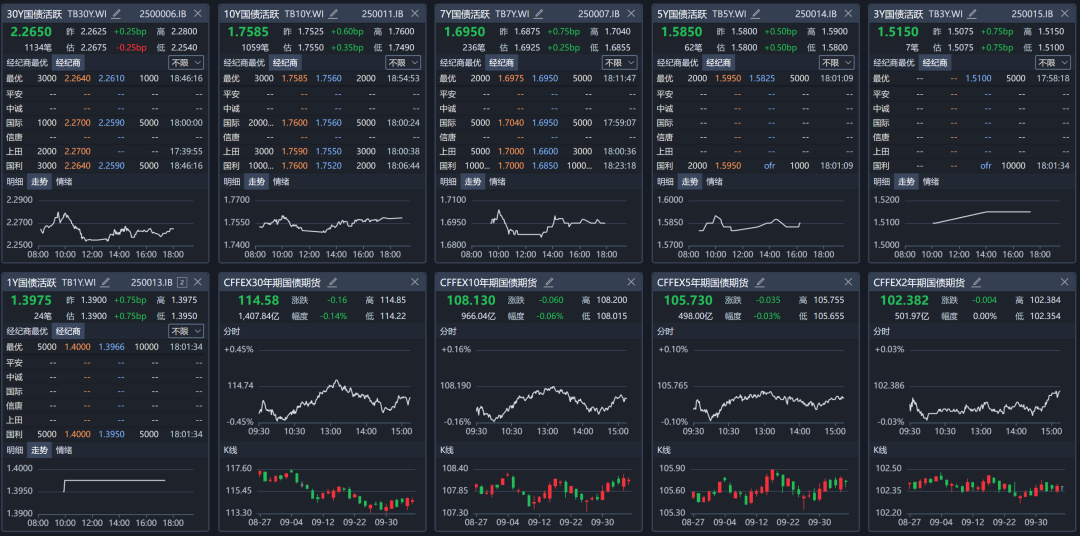The image size is (1080, 536).
Task: Switch to 明细 tab in 30Y国债活跃 panel
Action: (15, 182)
